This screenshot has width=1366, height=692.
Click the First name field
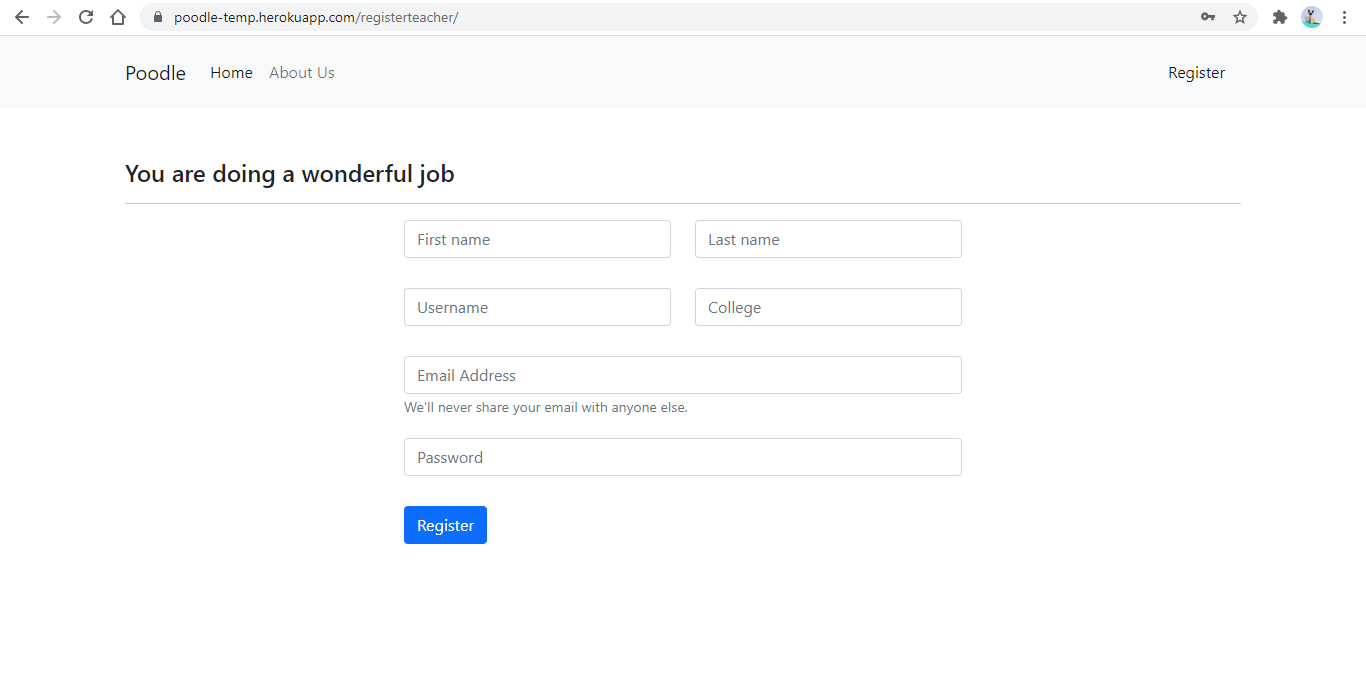point(537,239)
